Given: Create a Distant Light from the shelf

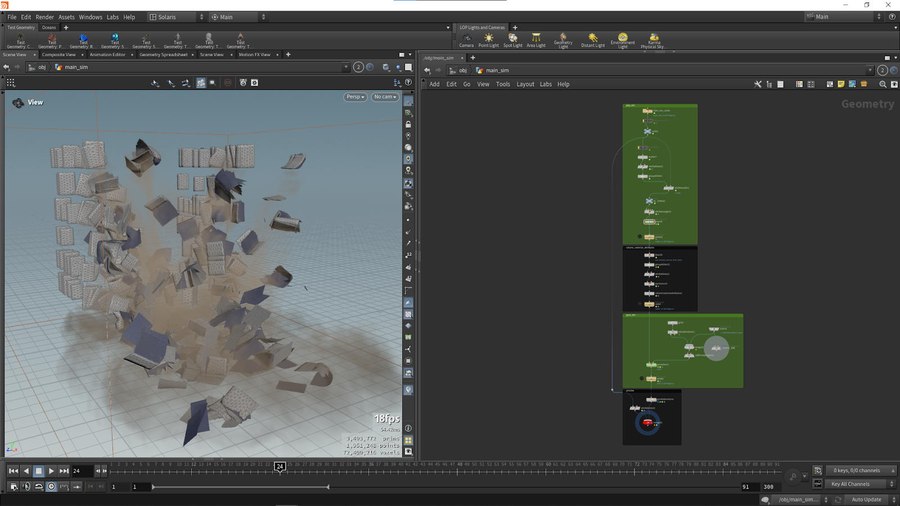Looking at the screenshot, I should click(592, 40).
